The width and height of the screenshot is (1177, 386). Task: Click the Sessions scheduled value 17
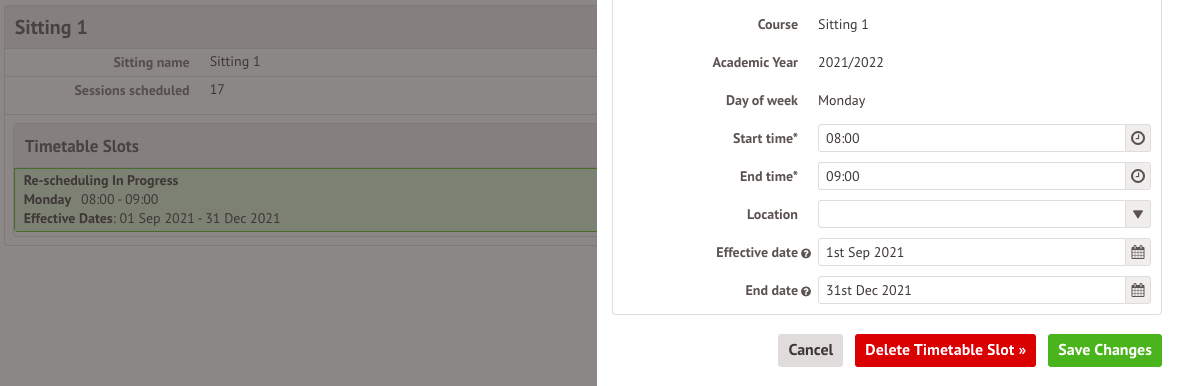point(217,89)
